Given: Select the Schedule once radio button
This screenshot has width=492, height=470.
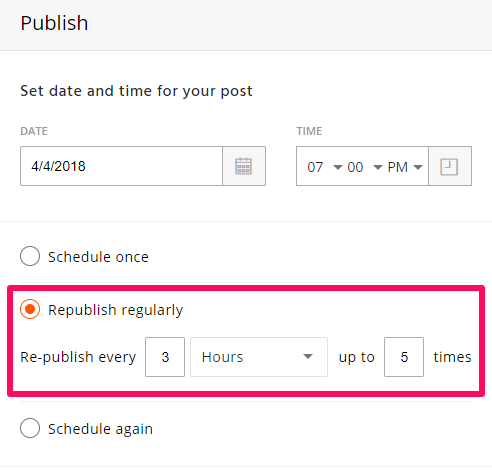Looking at the screenshot, I should [x=30, y=256].
